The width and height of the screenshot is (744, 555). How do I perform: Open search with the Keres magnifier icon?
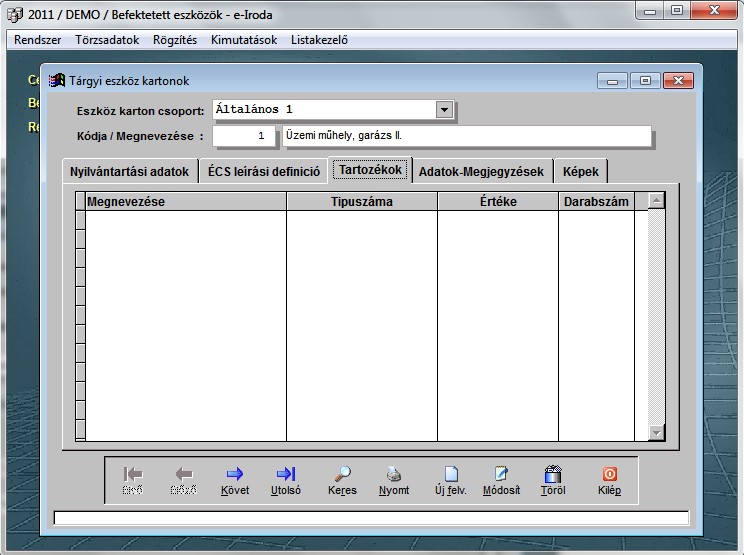(x=342, y=475)
